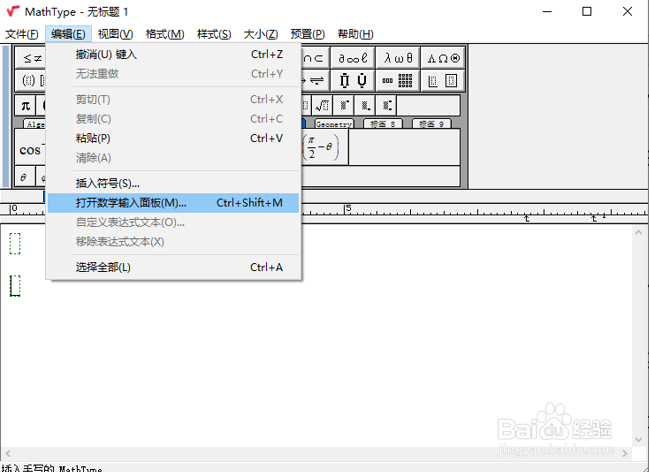Click the horizontal scrollbar right arrow
Screen dimensions: 649x472
tap(625, 453)
